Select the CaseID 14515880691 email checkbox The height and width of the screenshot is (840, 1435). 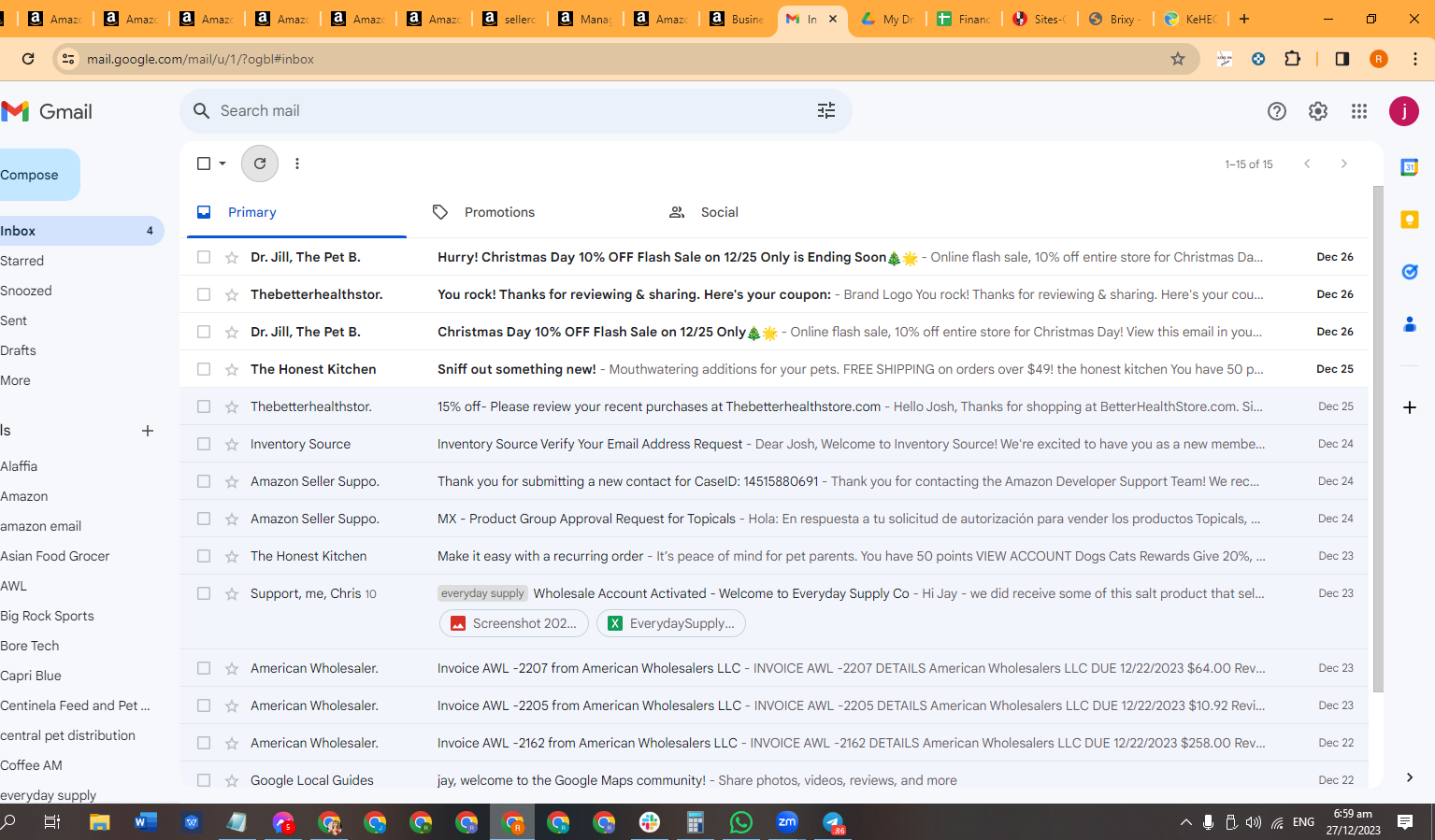click(x=204, y=481)
